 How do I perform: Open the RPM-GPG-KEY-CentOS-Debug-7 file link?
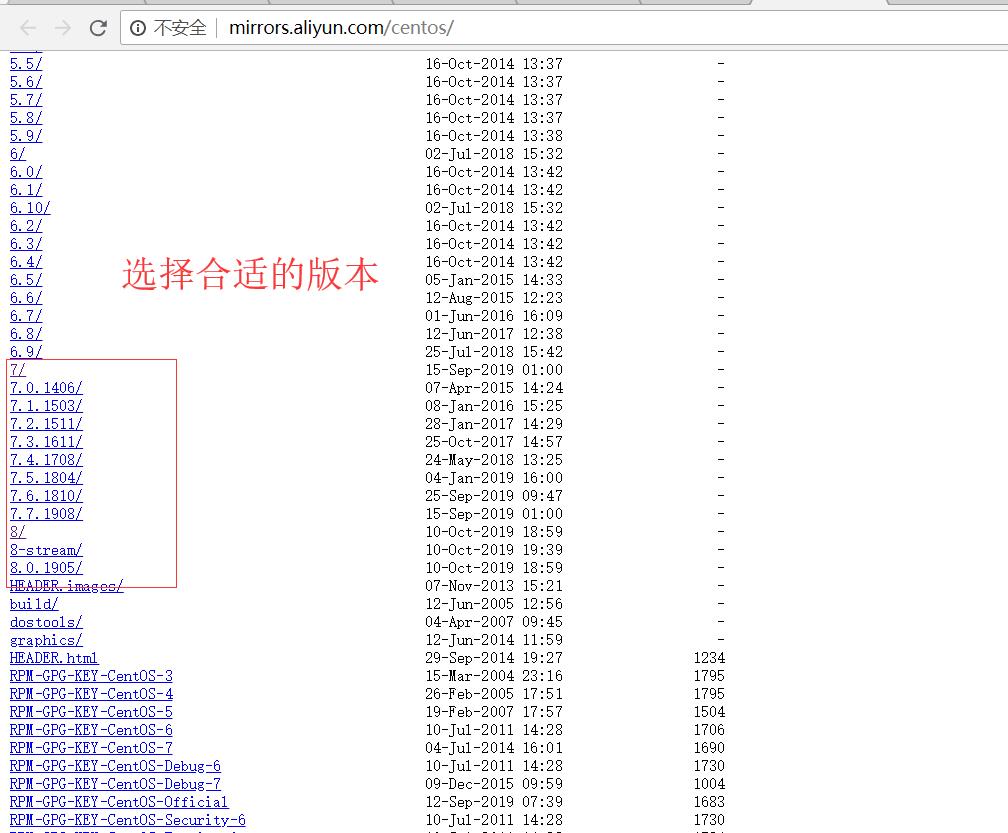tap(115, 784)
